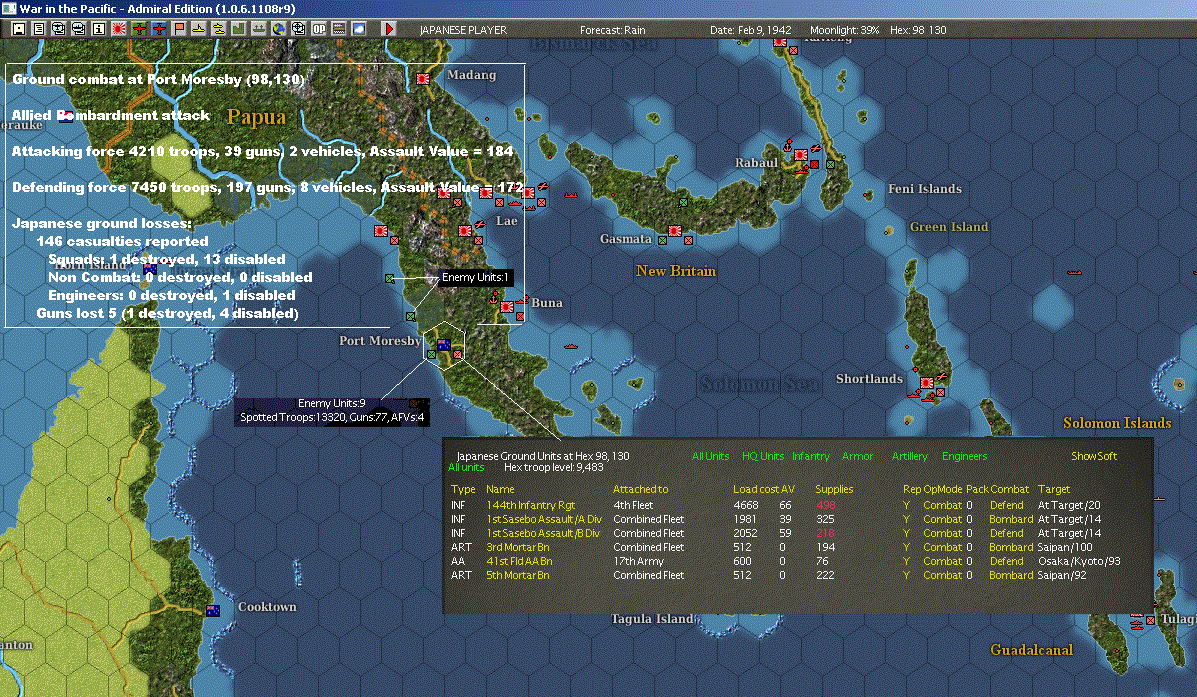The image size is (1197, 697).
Task: Toggle Combat OpMode for 41st Fld AA Bn
Action: click(x=941, y=561)
